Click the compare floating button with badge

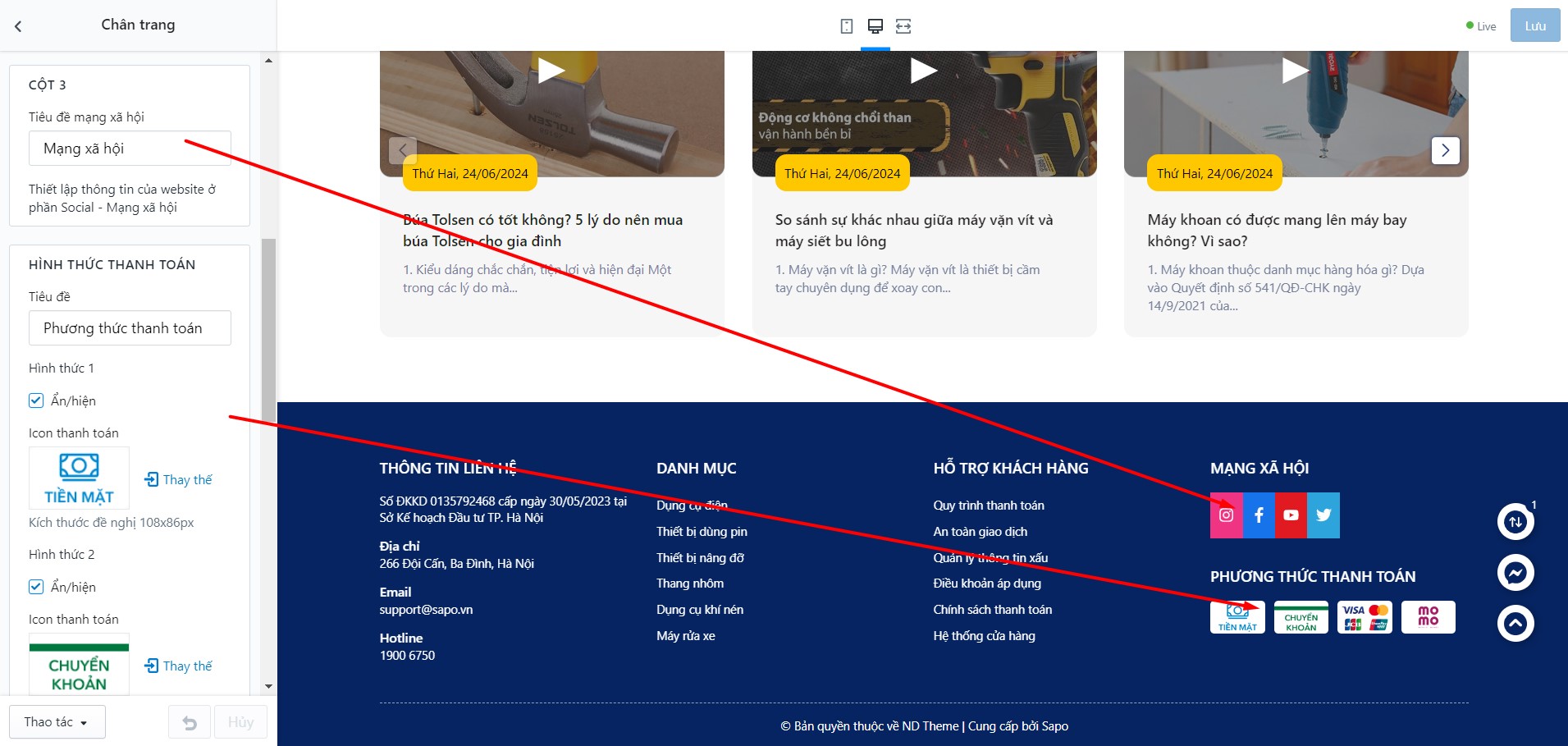1515,522
